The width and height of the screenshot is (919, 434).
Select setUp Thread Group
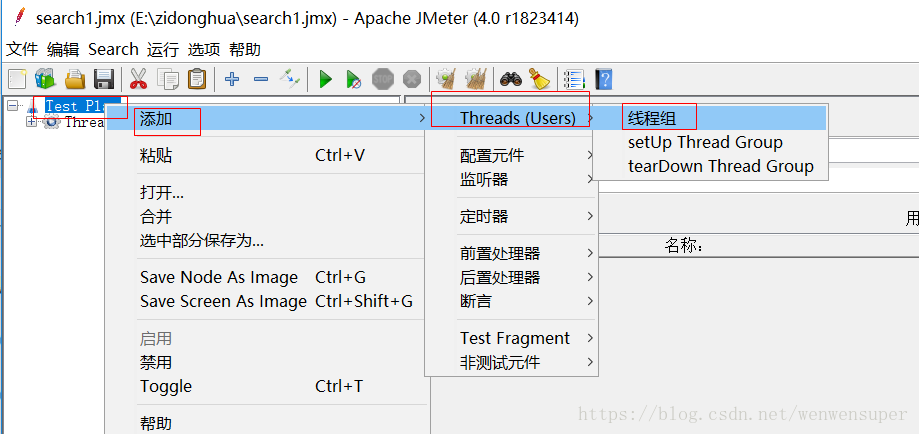pos(710,143)
